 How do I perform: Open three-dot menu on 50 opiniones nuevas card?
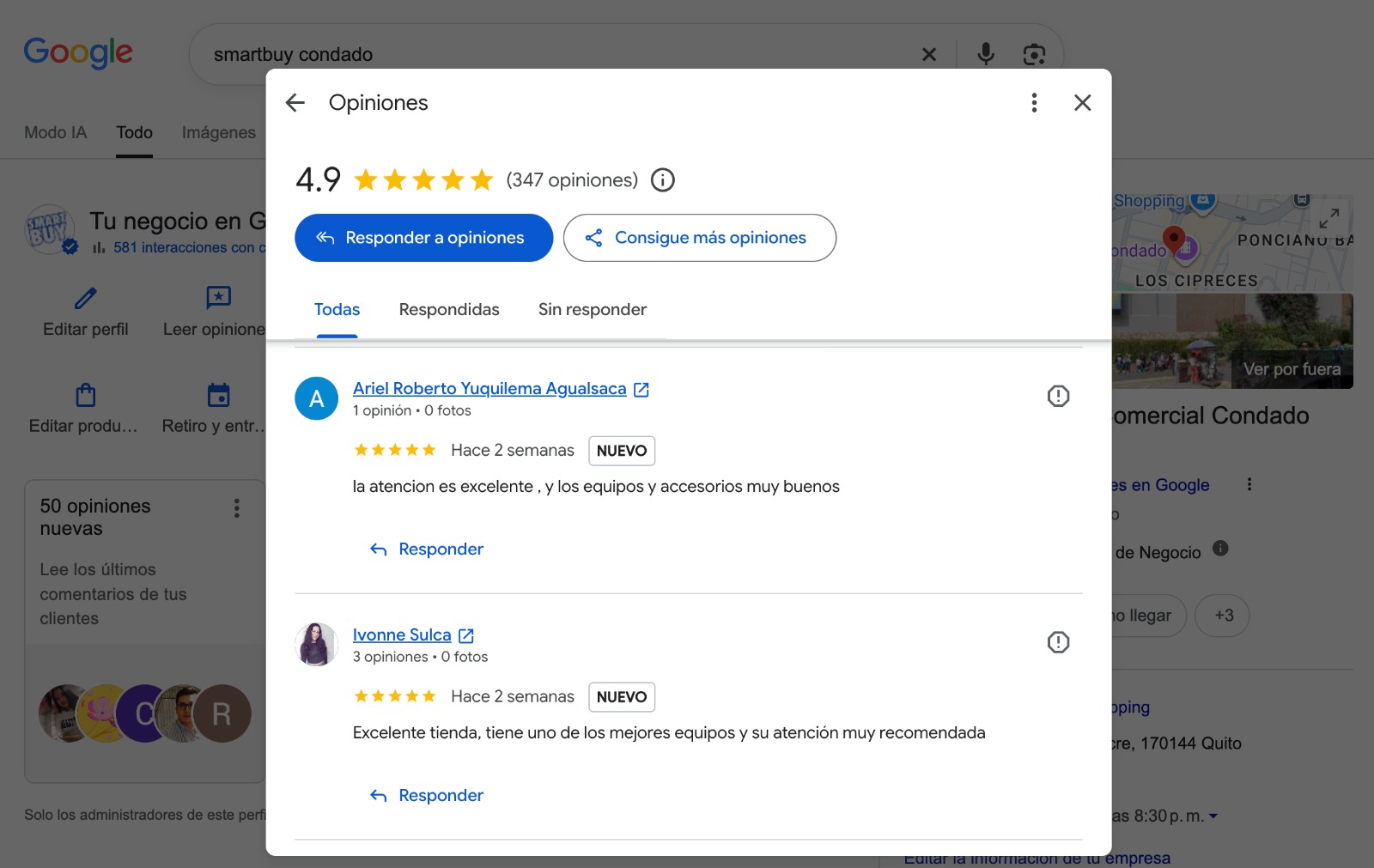point(237,508)
